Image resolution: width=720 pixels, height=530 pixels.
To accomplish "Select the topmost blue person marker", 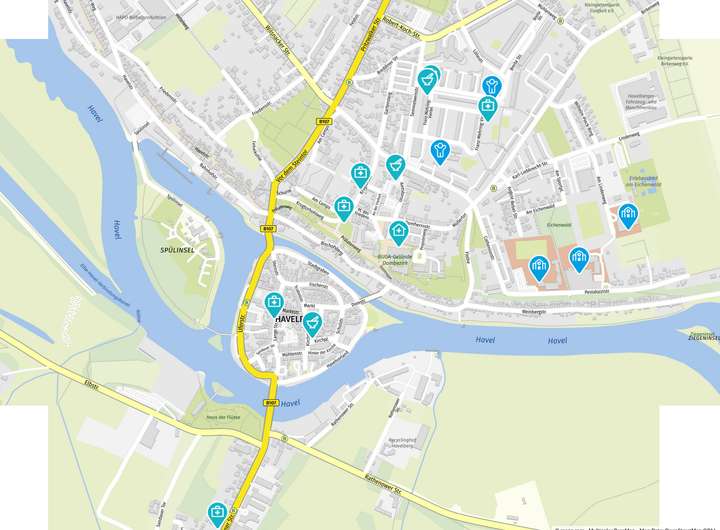I will tap(492, 87).
